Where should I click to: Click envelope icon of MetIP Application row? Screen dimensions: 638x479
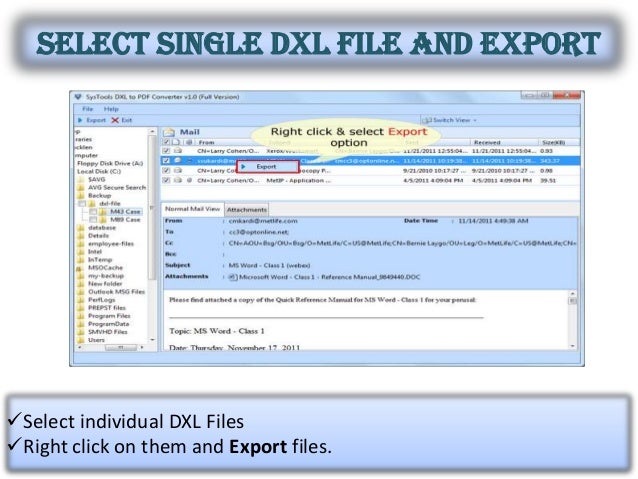coord(178,180)
